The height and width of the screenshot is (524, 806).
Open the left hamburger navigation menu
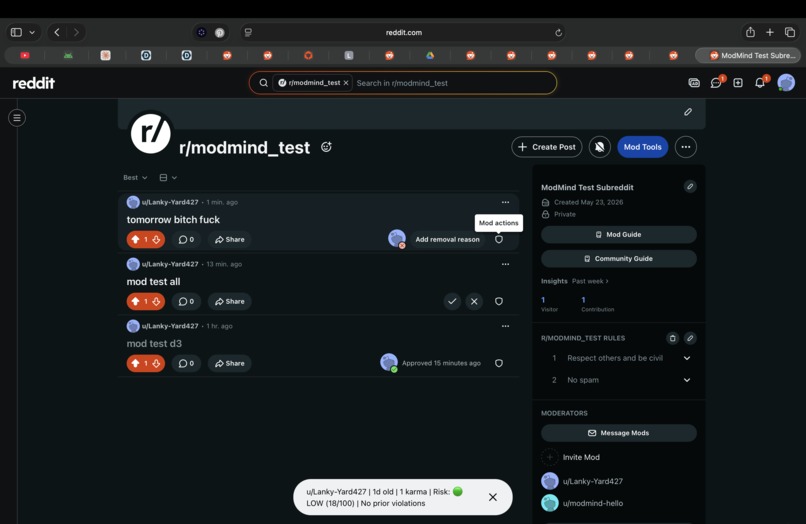click(17, 118)
